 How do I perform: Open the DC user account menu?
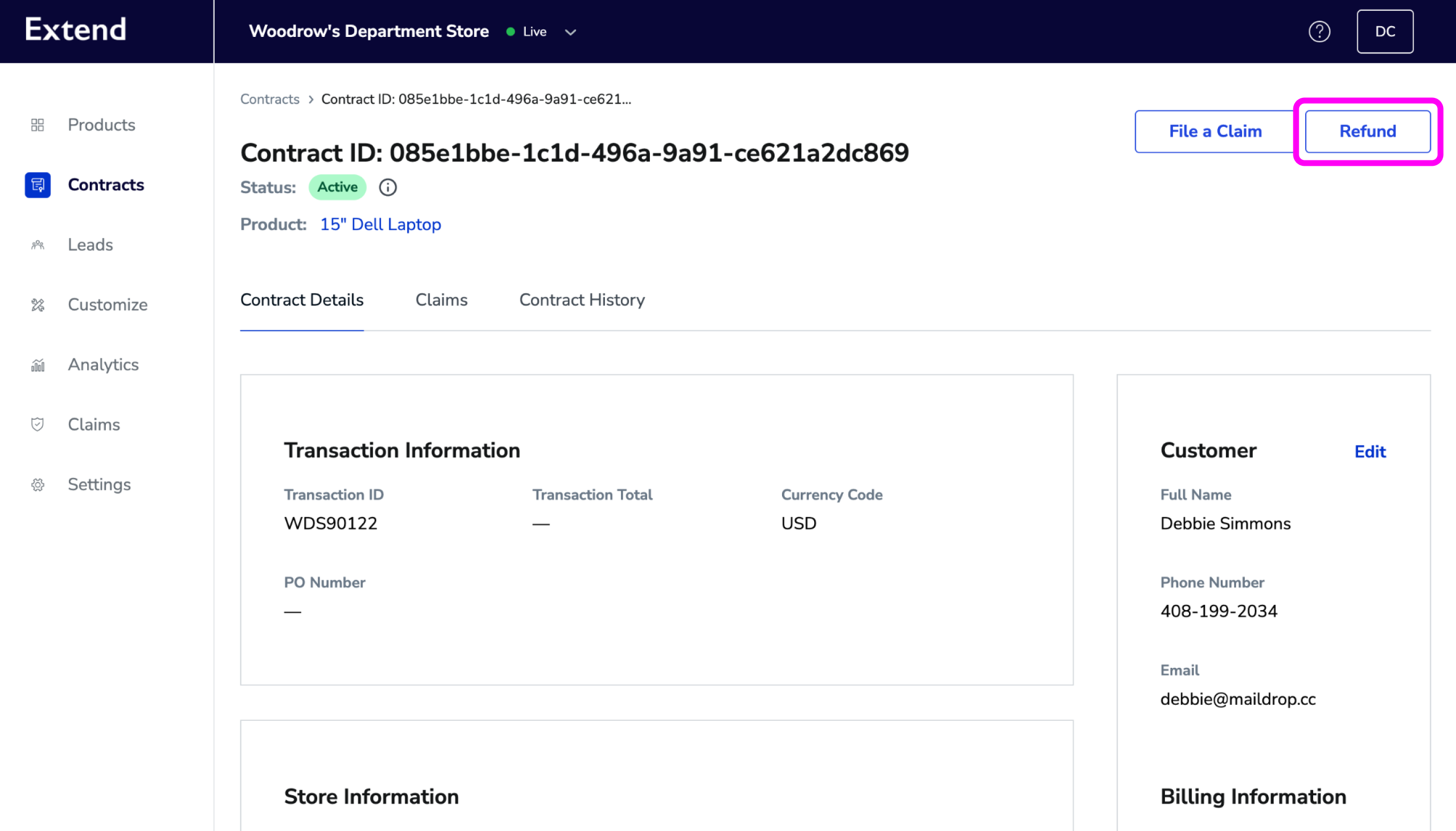1385,32
